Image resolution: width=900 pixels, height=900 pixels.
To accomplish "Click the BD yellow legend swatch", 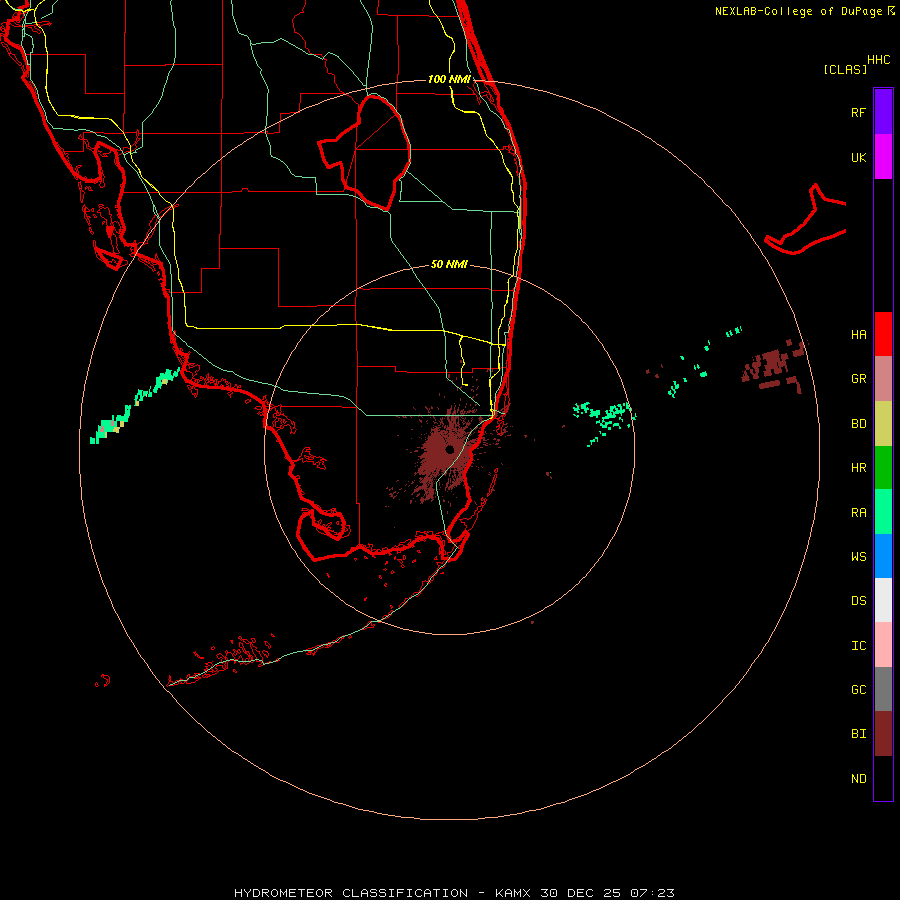I will [x=883, y=424].
